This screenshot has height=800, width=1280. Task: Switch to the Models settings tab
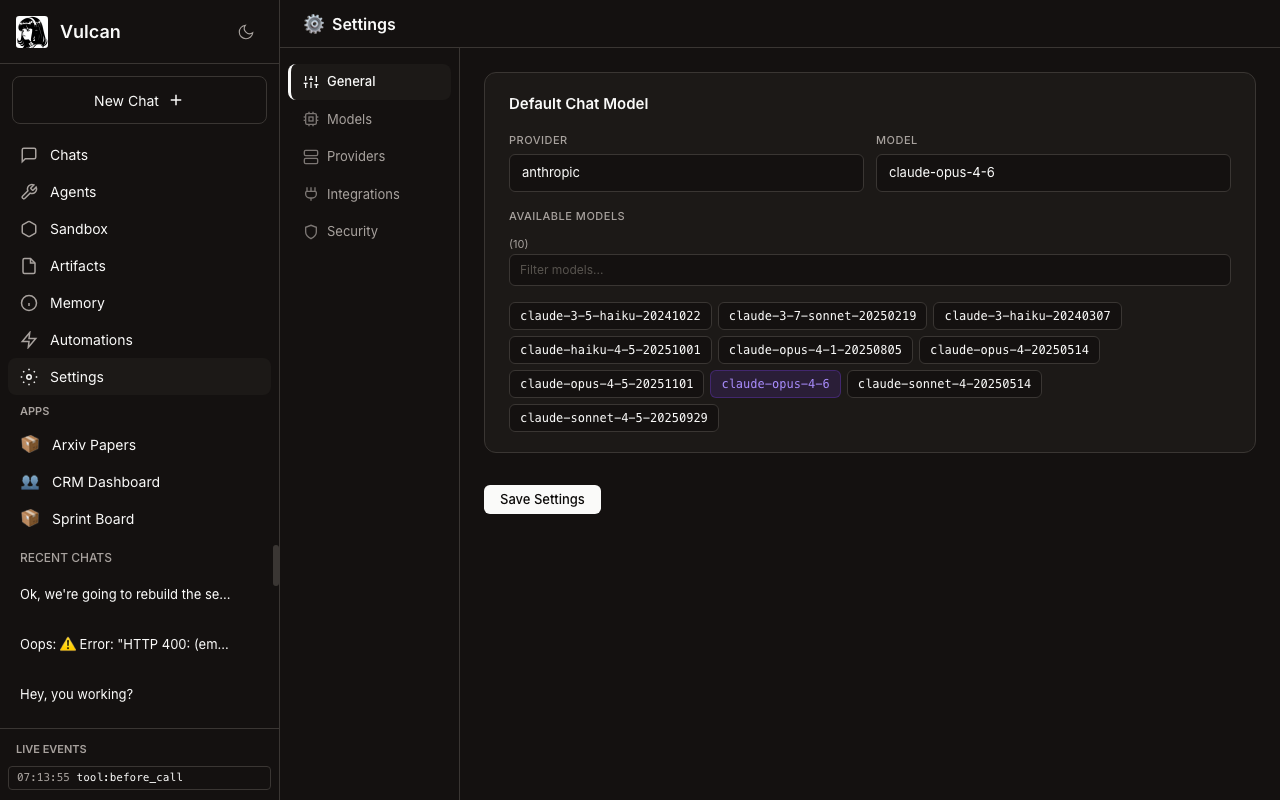point(349,119)
